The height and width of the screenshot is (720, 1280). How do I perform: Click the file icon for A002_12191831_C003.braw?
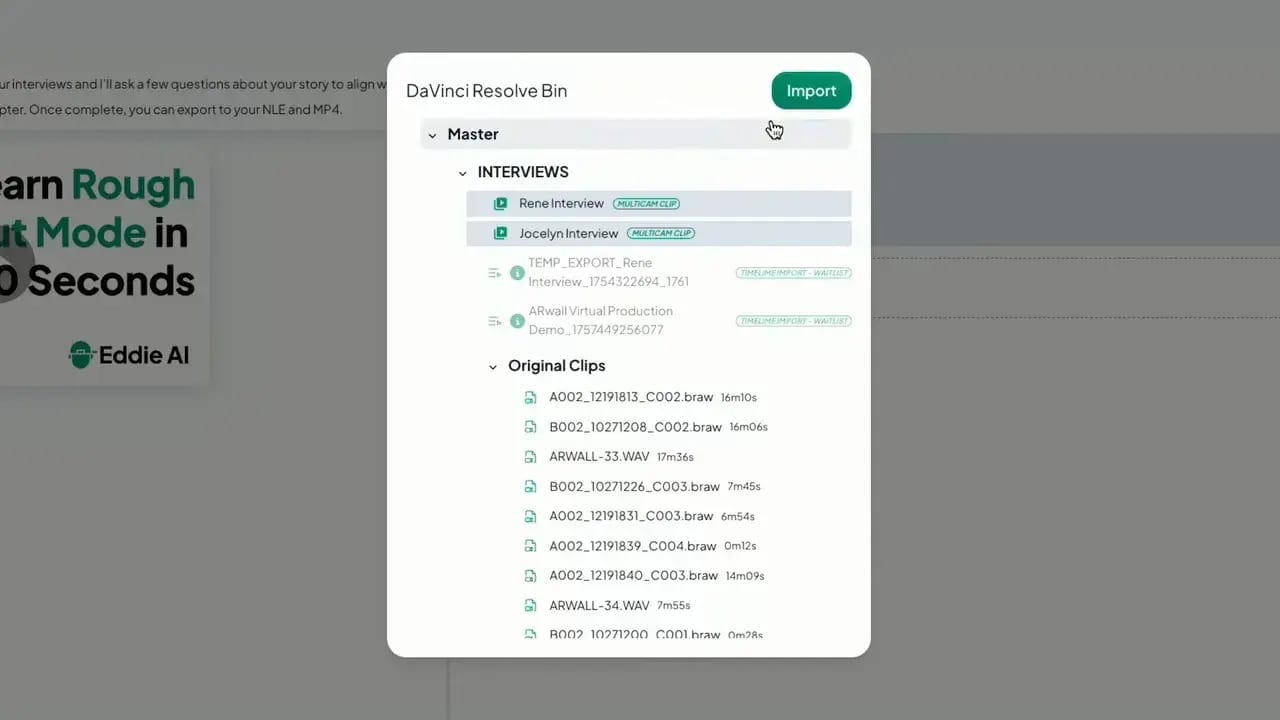531,516
